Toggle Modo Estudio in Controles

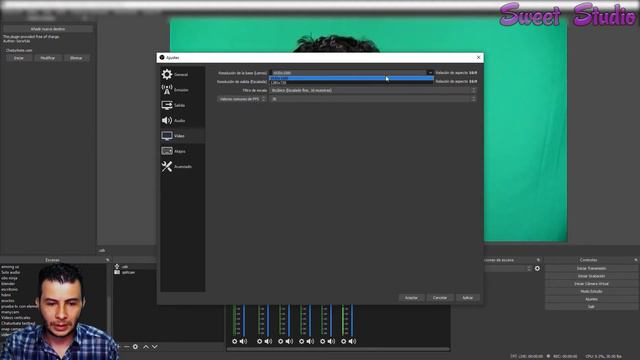click(x=591, y=291)
